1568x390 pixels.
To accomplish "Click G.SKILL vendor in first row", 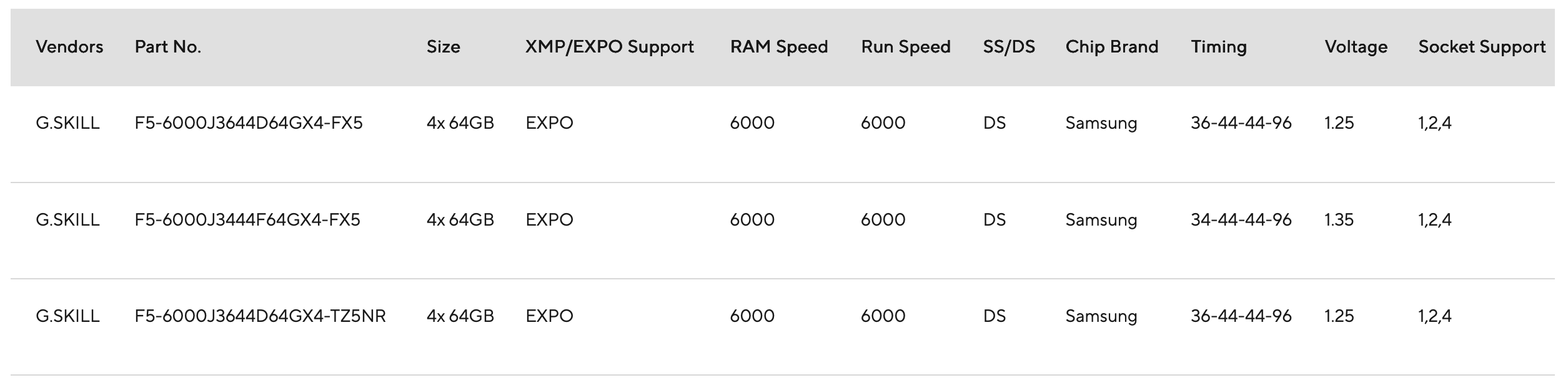I will pyautogui.click(x=67, y=123).
